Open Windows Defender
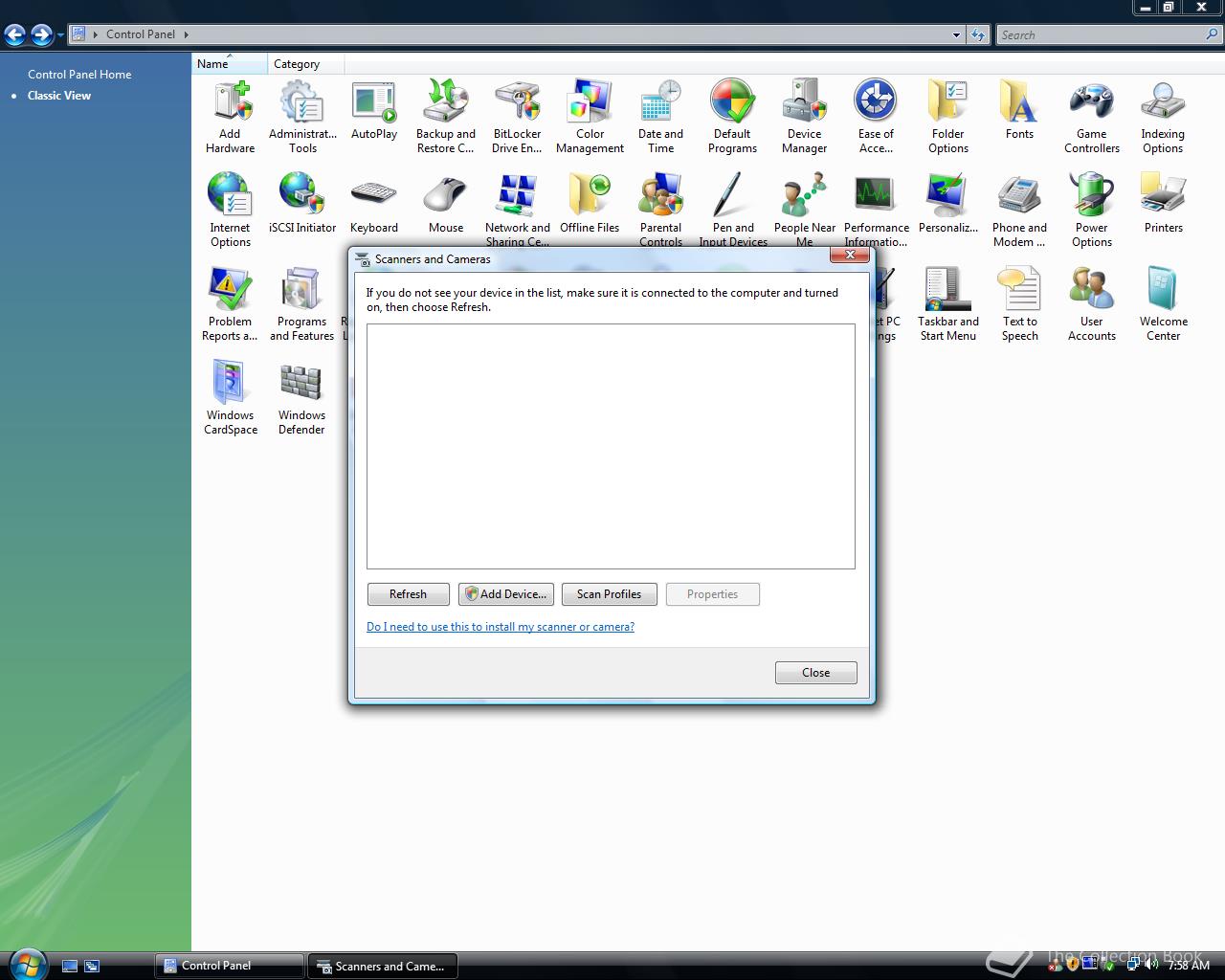 coord(302,398)
